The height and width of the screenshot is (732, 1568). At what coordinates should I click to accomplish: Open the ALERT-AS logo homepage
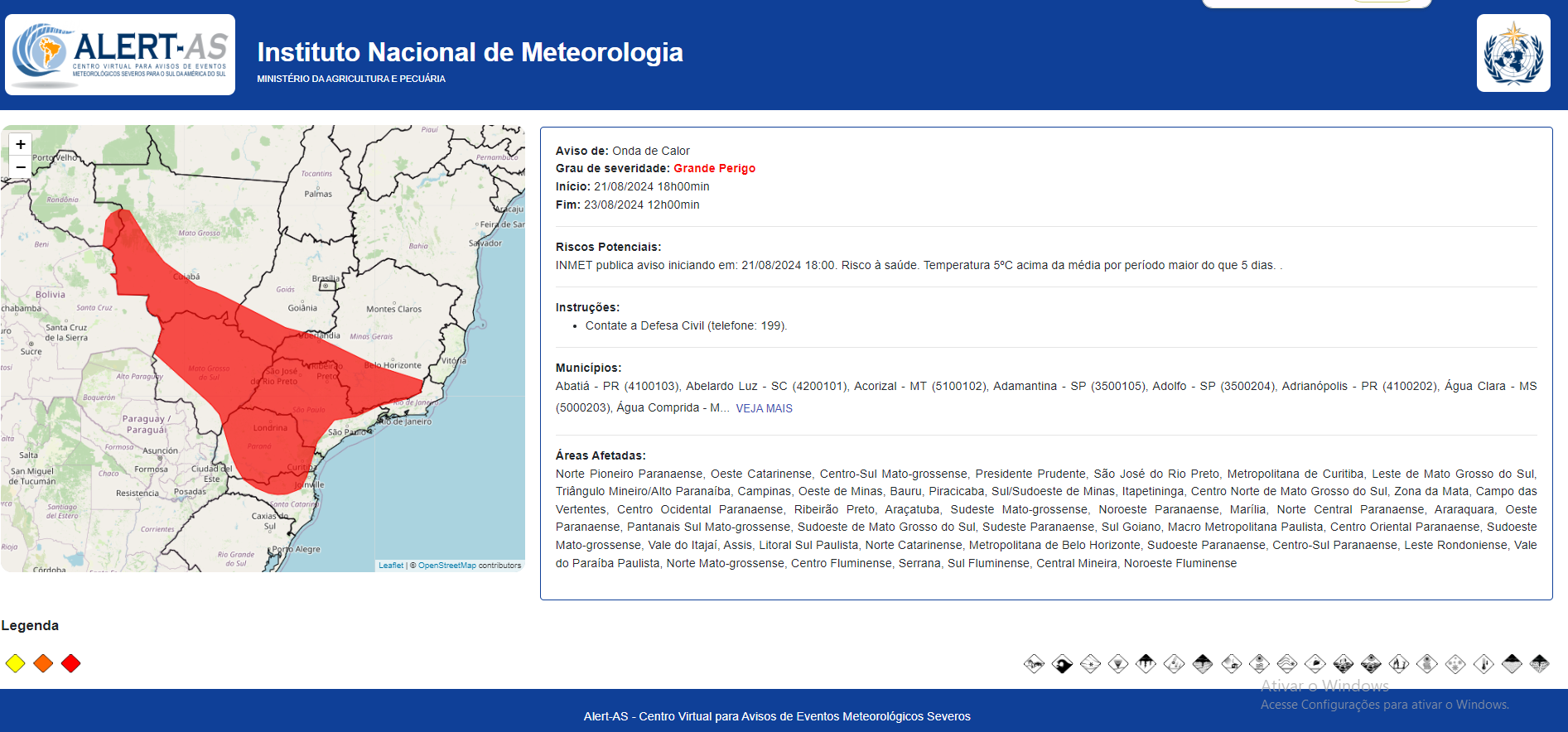[x=120, y=55]
